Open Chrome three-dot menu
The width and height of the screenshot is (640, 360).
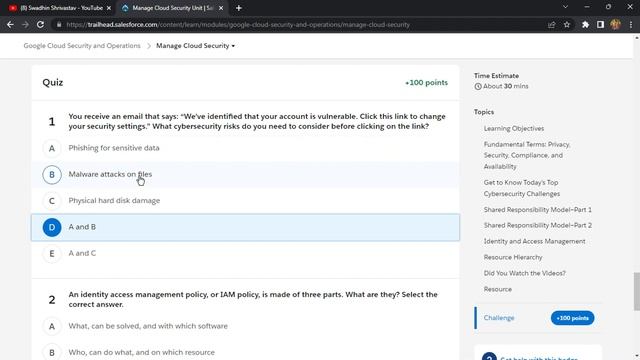click(631, 24)
